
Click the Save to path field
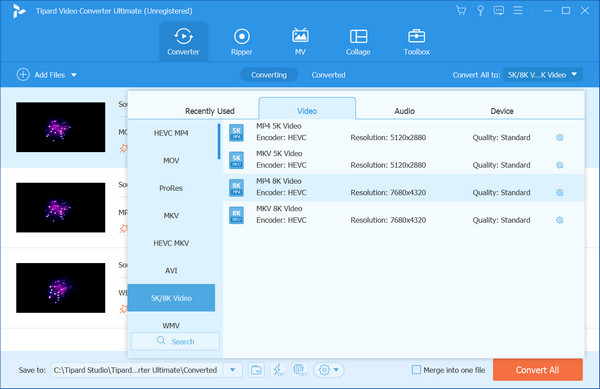tap(137, 370)
